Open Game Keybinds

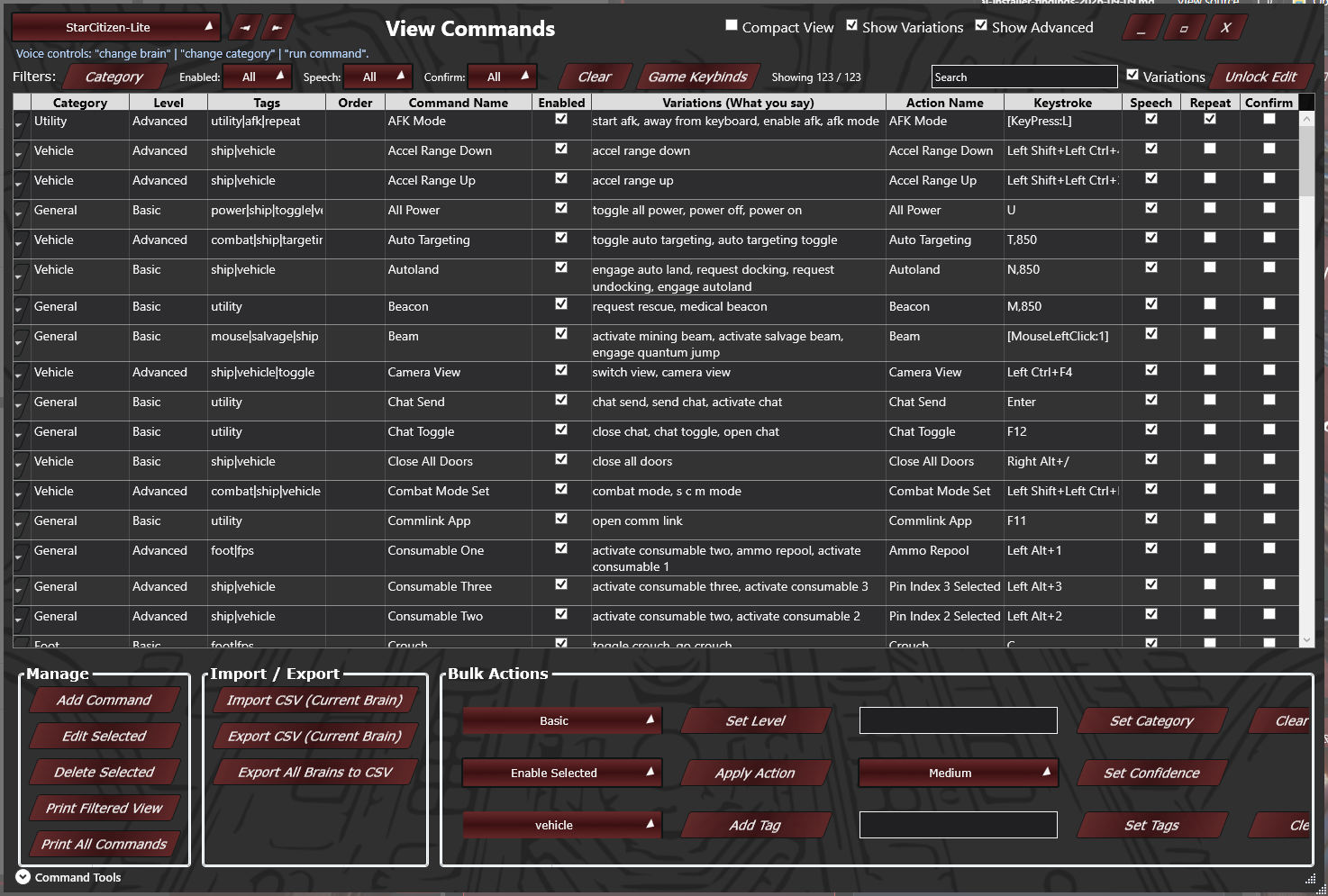(697, 77)
